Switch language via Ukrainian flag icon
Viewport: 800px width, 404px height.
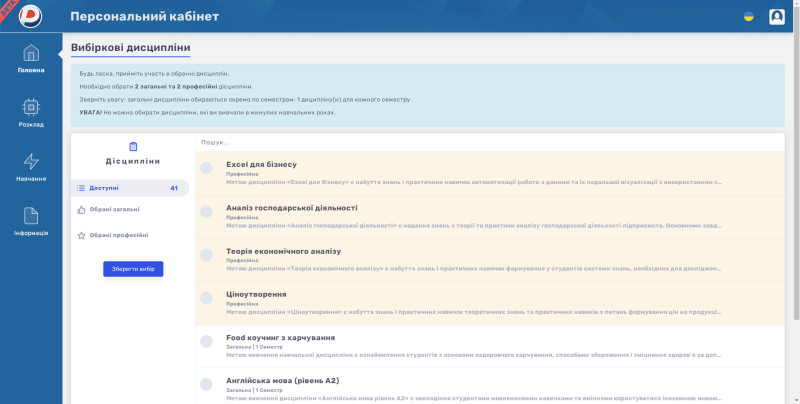(748, 17)
